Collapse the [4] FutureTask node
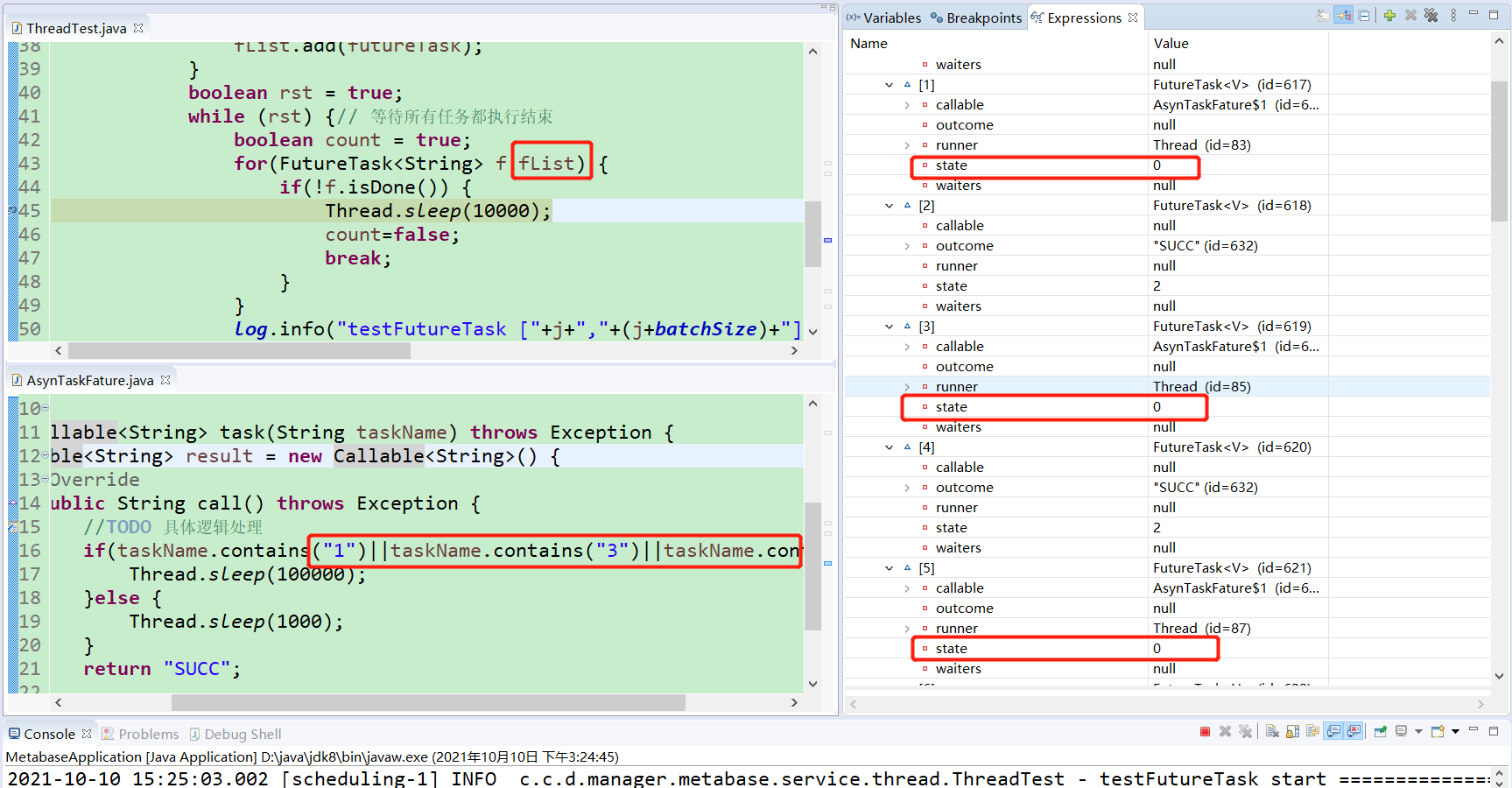1512x788 pixels. 889,447
